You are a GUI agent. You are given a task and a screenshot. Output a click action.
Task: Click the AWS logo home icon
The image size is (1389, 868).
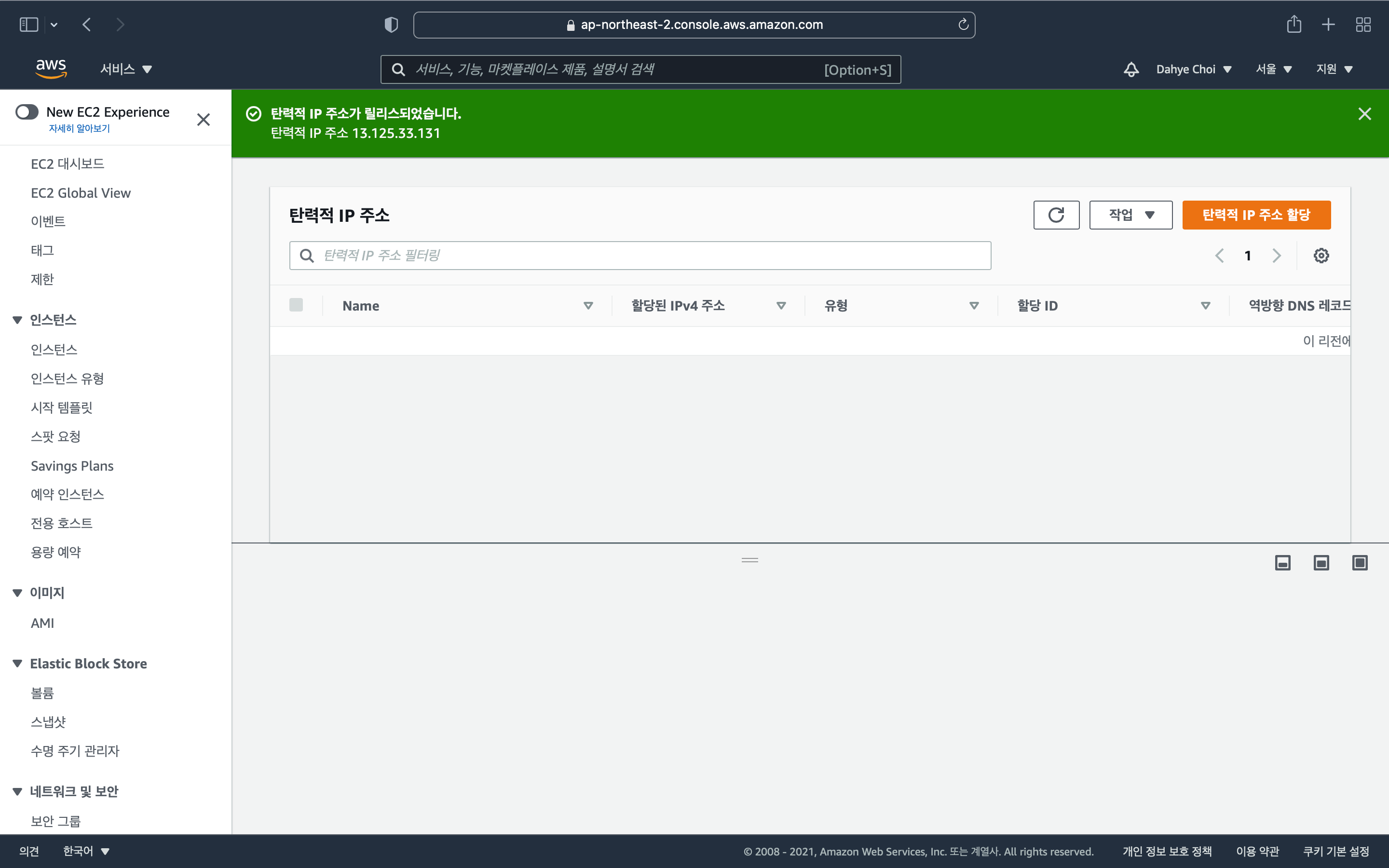tap(51, 69)
